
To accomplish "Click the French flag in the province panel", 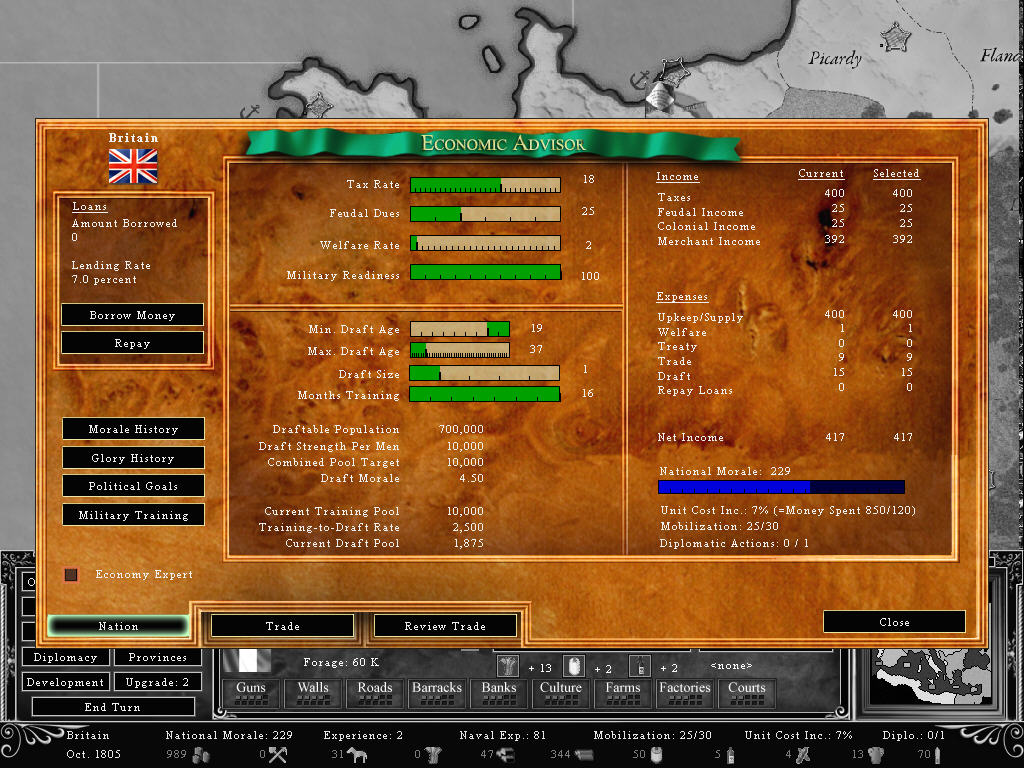I will [246, 662].
